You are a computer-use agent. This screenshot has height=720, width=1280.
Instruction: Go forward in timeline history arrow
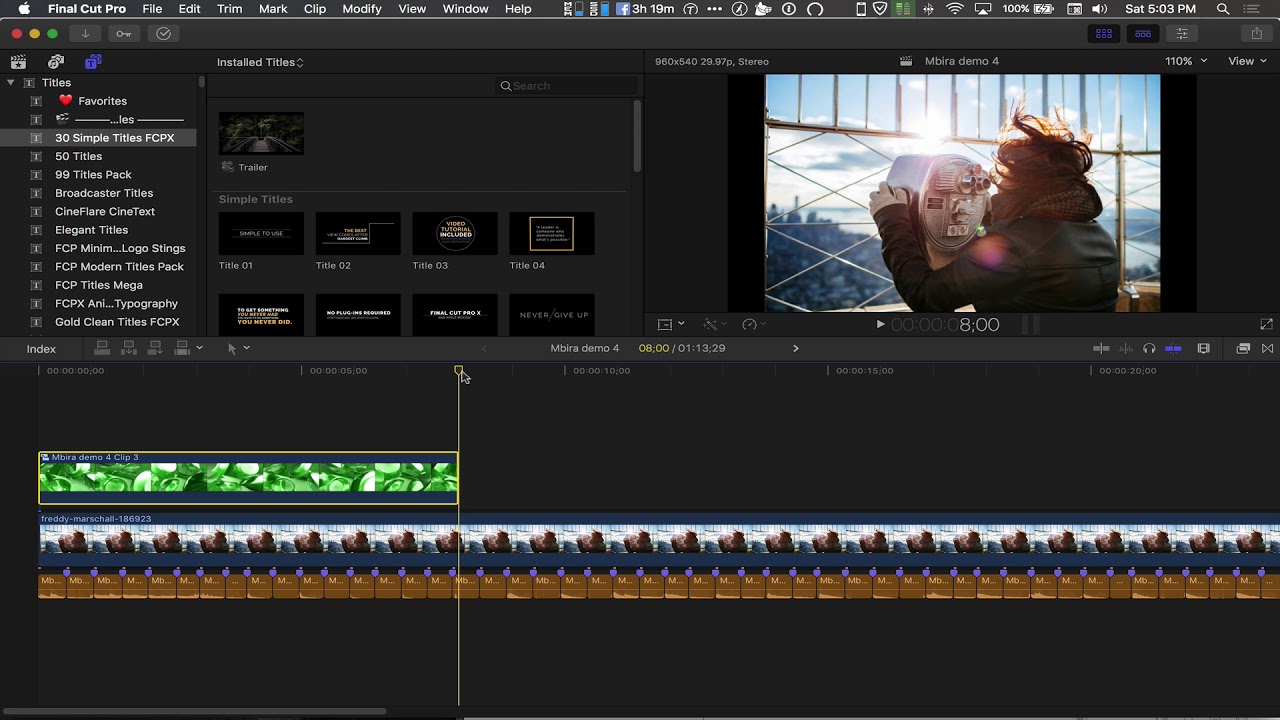tap(796, 348)
